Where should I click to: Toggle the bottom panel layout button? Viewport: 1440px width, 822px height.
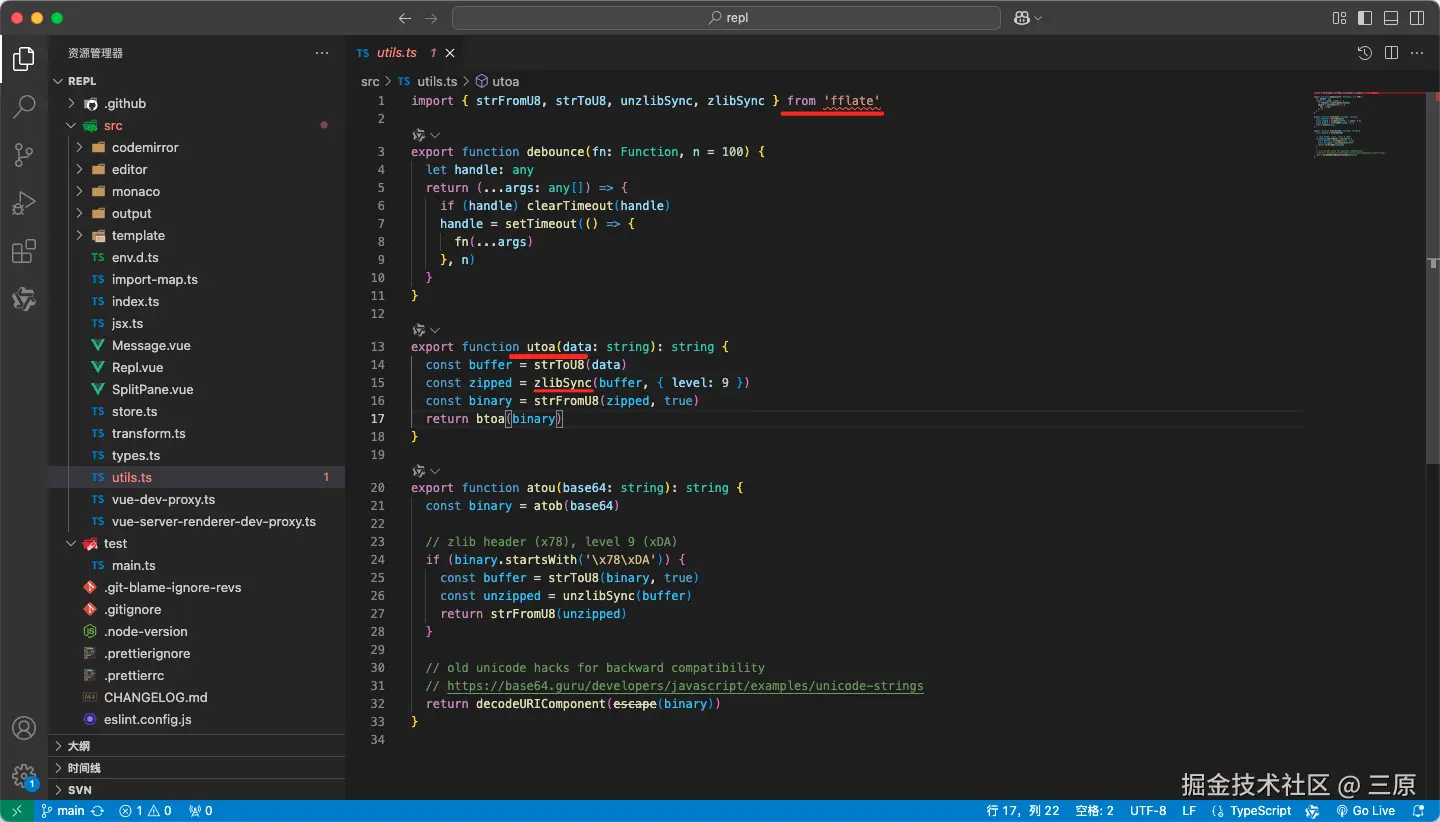(x=1391, y=18)
